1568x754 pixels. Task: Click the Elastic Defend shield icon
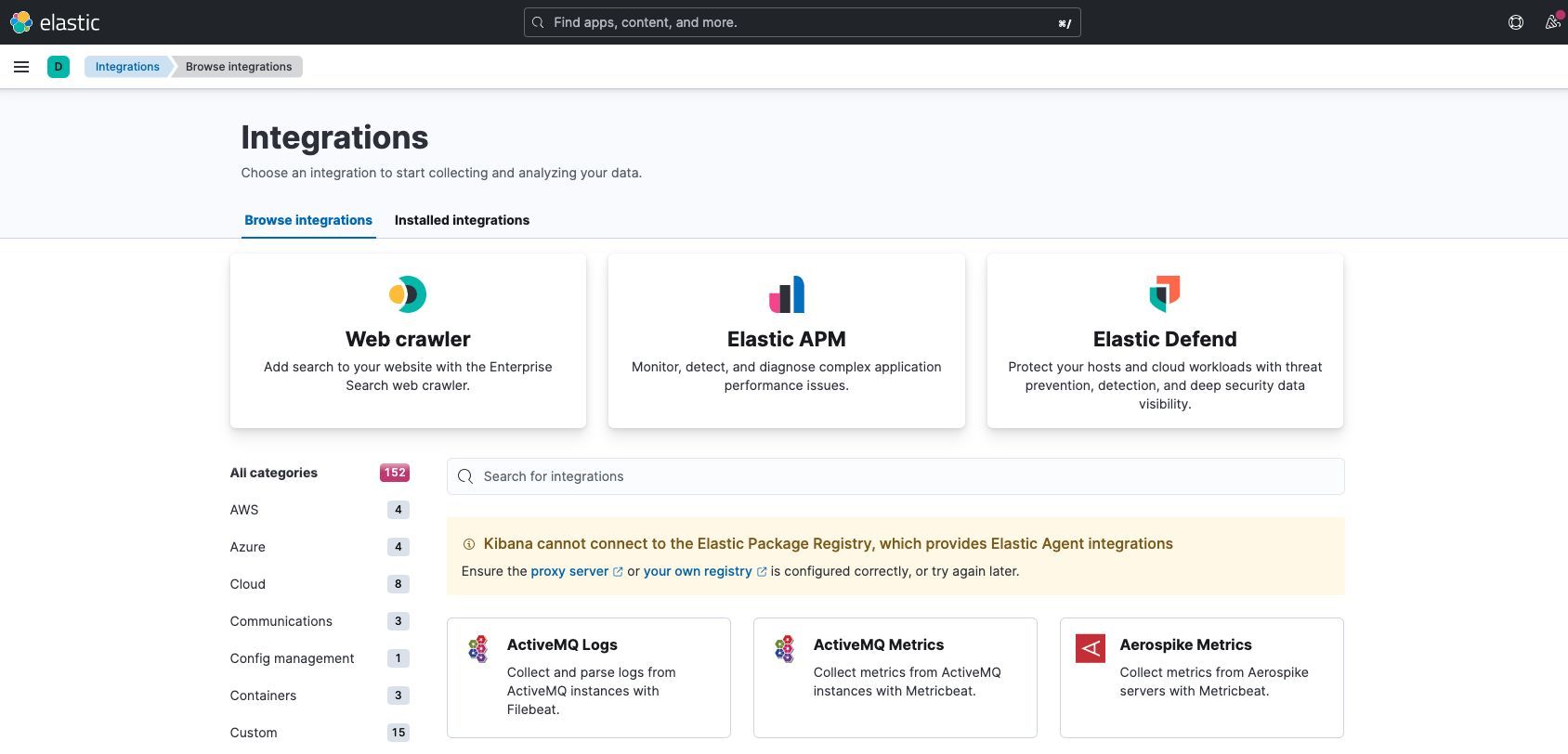click(x=1165, y=294)
